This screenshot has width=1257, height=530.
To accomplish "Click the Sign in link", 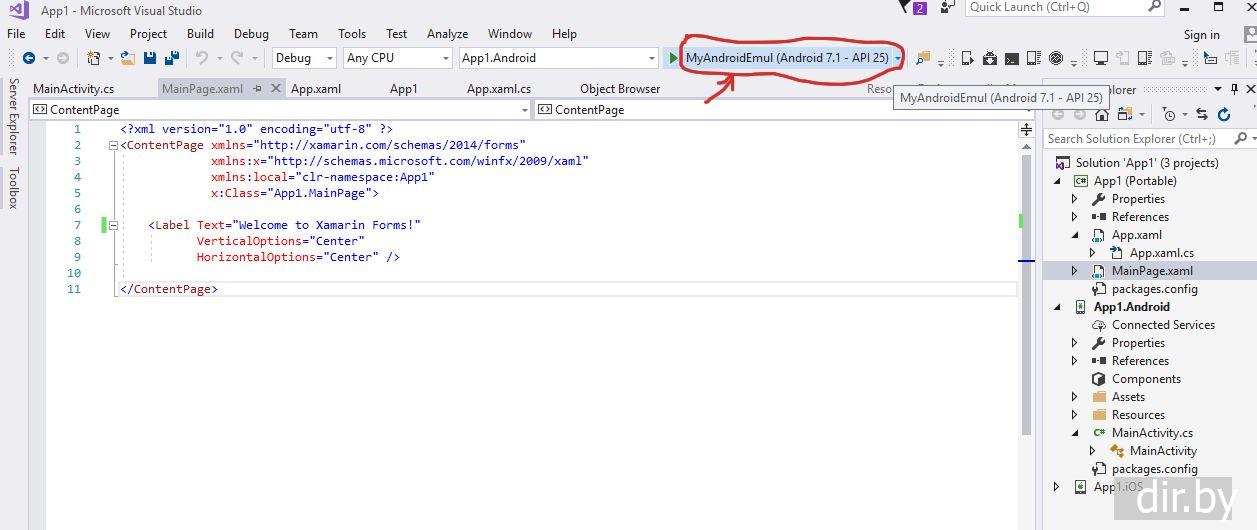I will tap(1201, 34).
